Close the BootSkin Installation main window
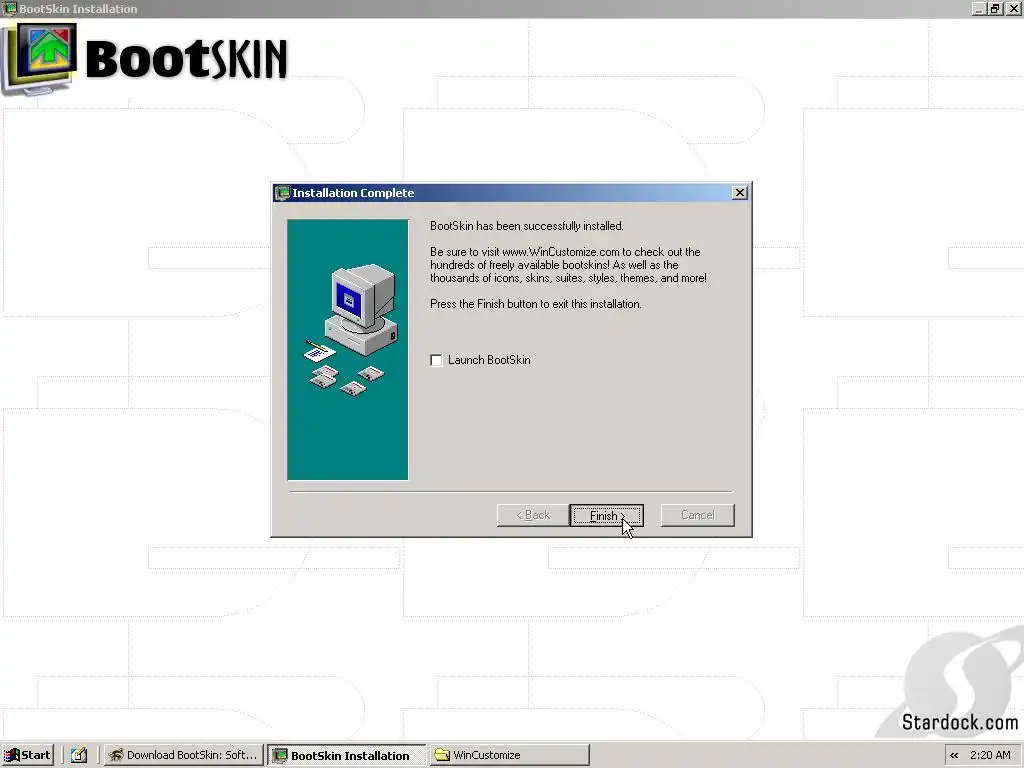1024x768 pixels. point(1014,8)
